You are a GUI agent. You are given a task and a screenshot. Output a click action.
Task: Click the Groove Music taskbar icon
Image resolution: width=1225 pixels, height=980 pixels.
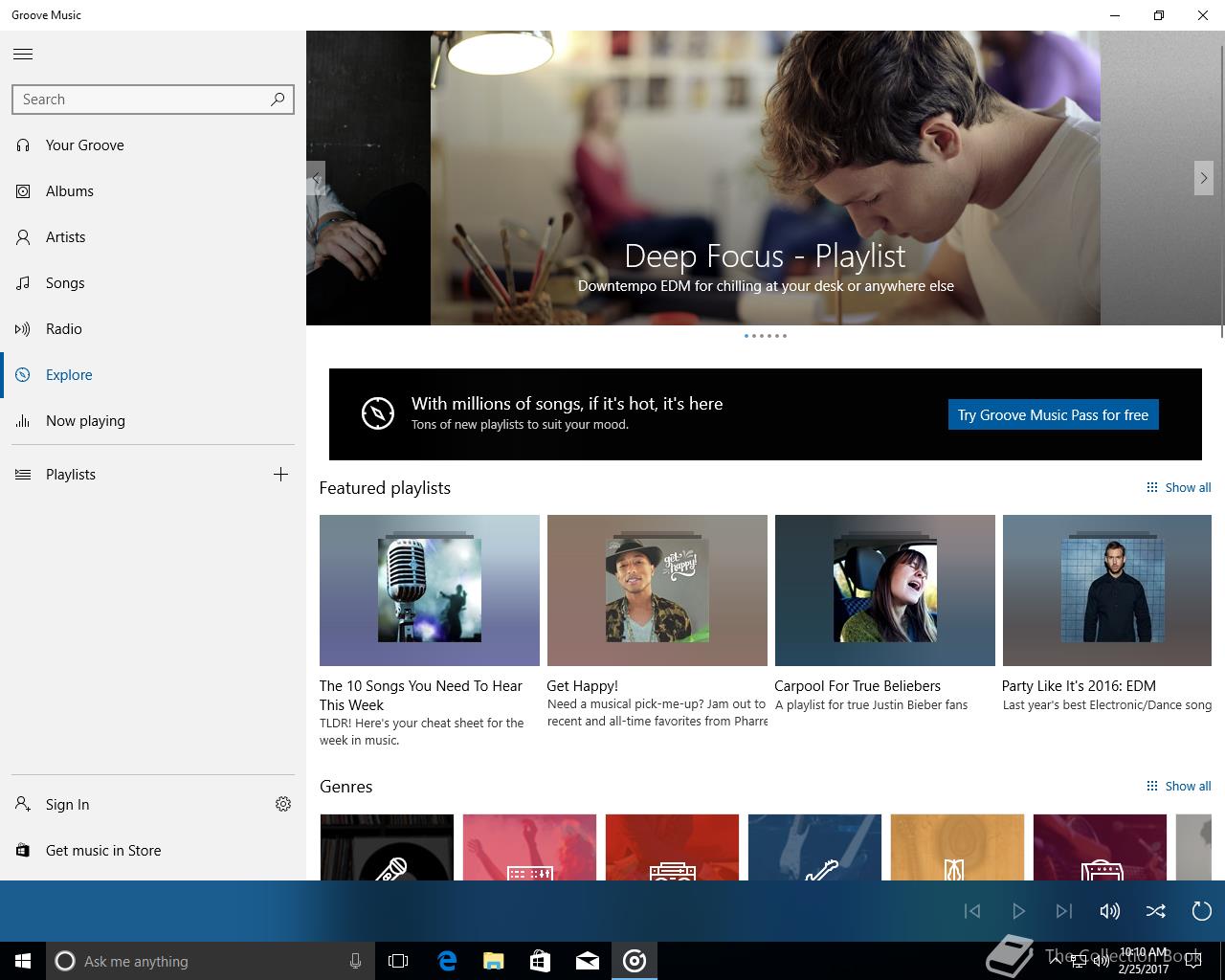(x=635, y=961)
